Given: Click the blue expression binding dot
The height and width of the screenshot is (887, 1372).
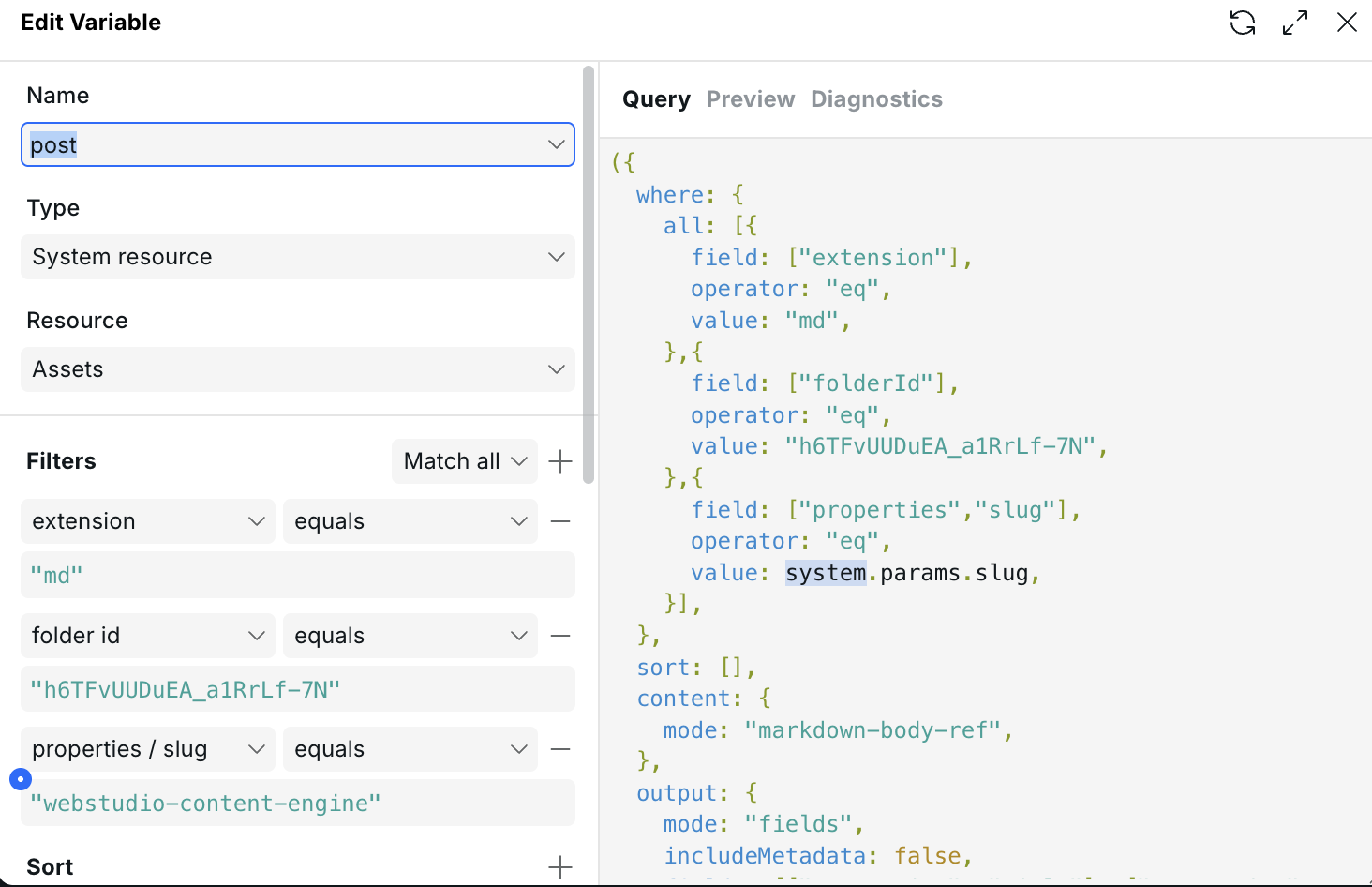Looking at the screenshot, I should pyautogui.click(x=21, y=779).
